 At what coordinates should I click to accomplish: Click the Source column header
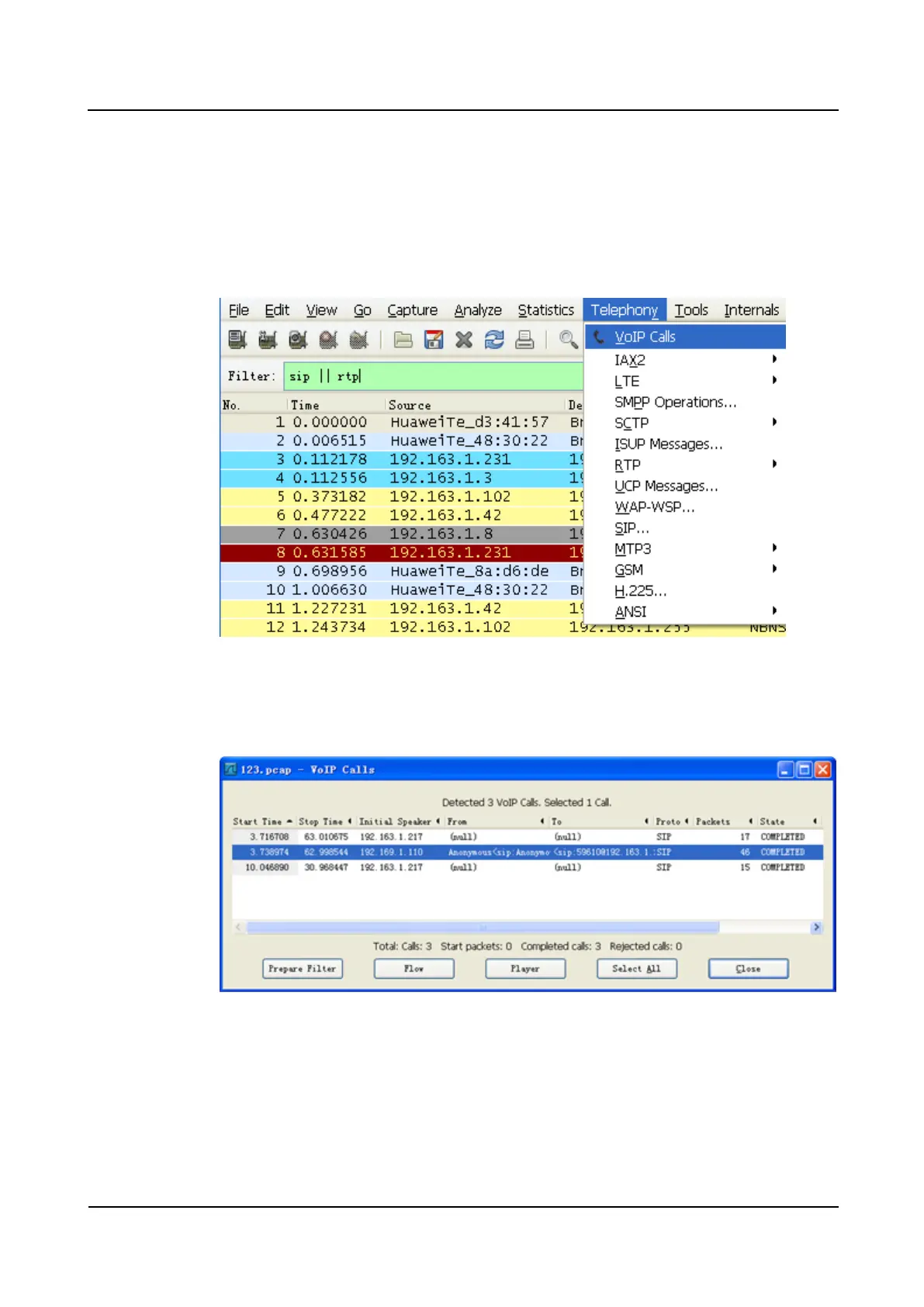pyautogui.click(x=475, y=405)
